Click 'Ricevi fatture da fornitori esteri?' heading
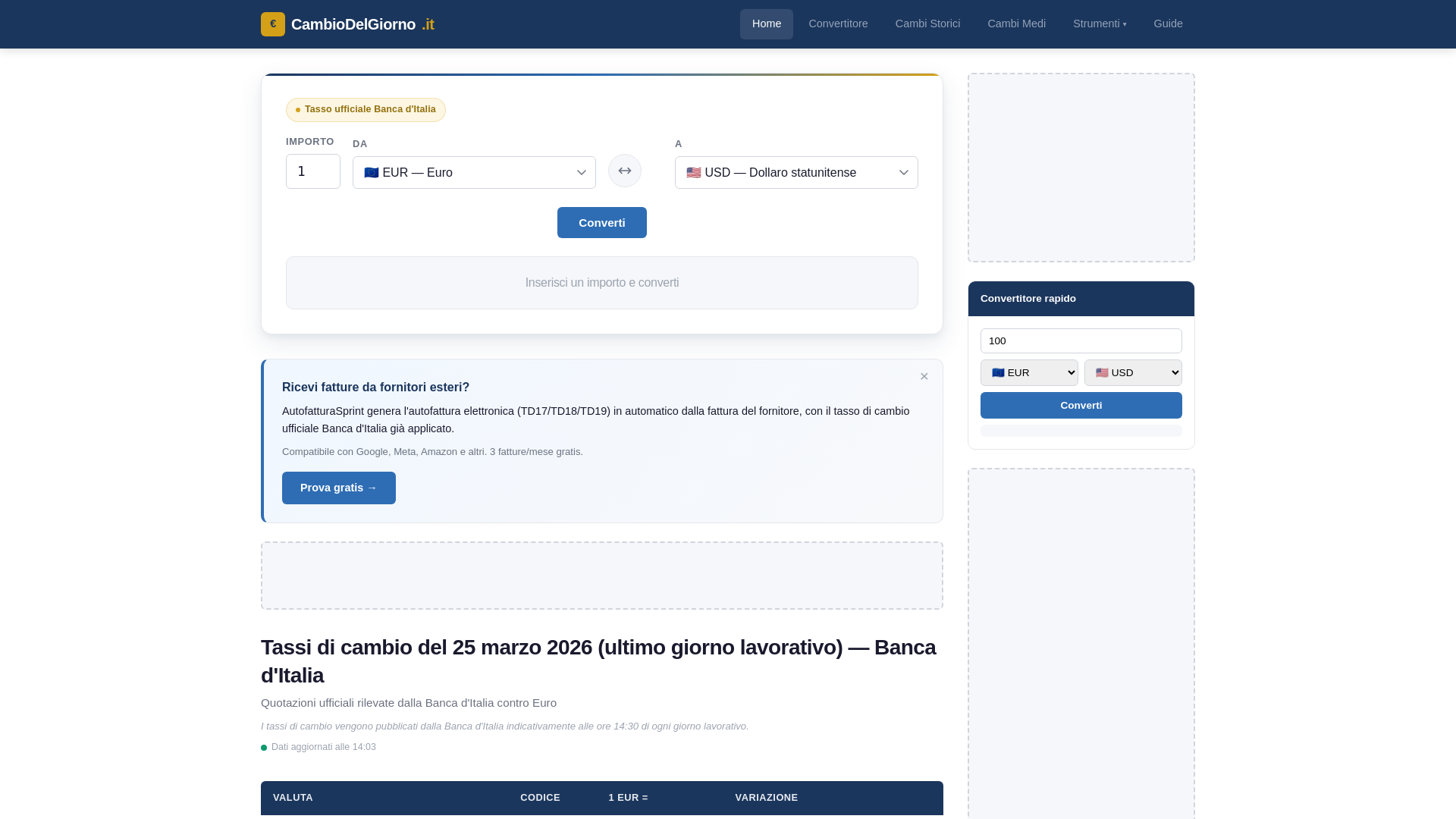This screenshot has width=1456, height=819. (375, 388)
